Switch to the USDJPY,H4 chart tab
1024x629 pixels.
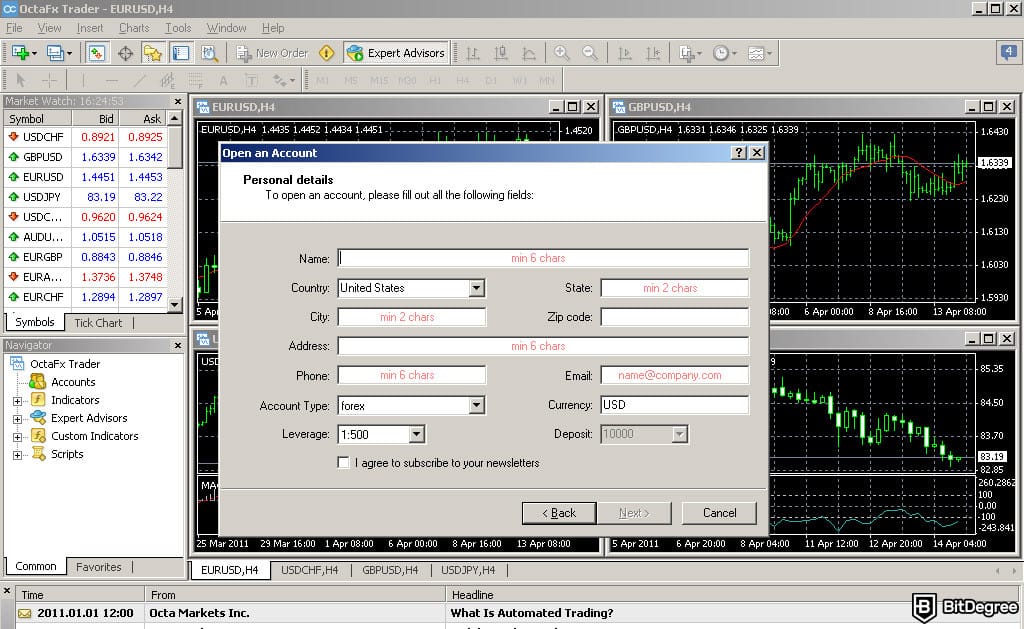click(468, 570)
